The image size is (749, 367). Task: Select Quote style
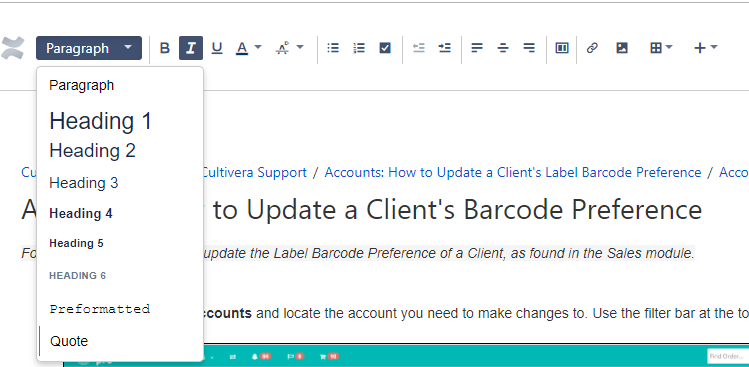pyautogui.click(x=69, y=341)
